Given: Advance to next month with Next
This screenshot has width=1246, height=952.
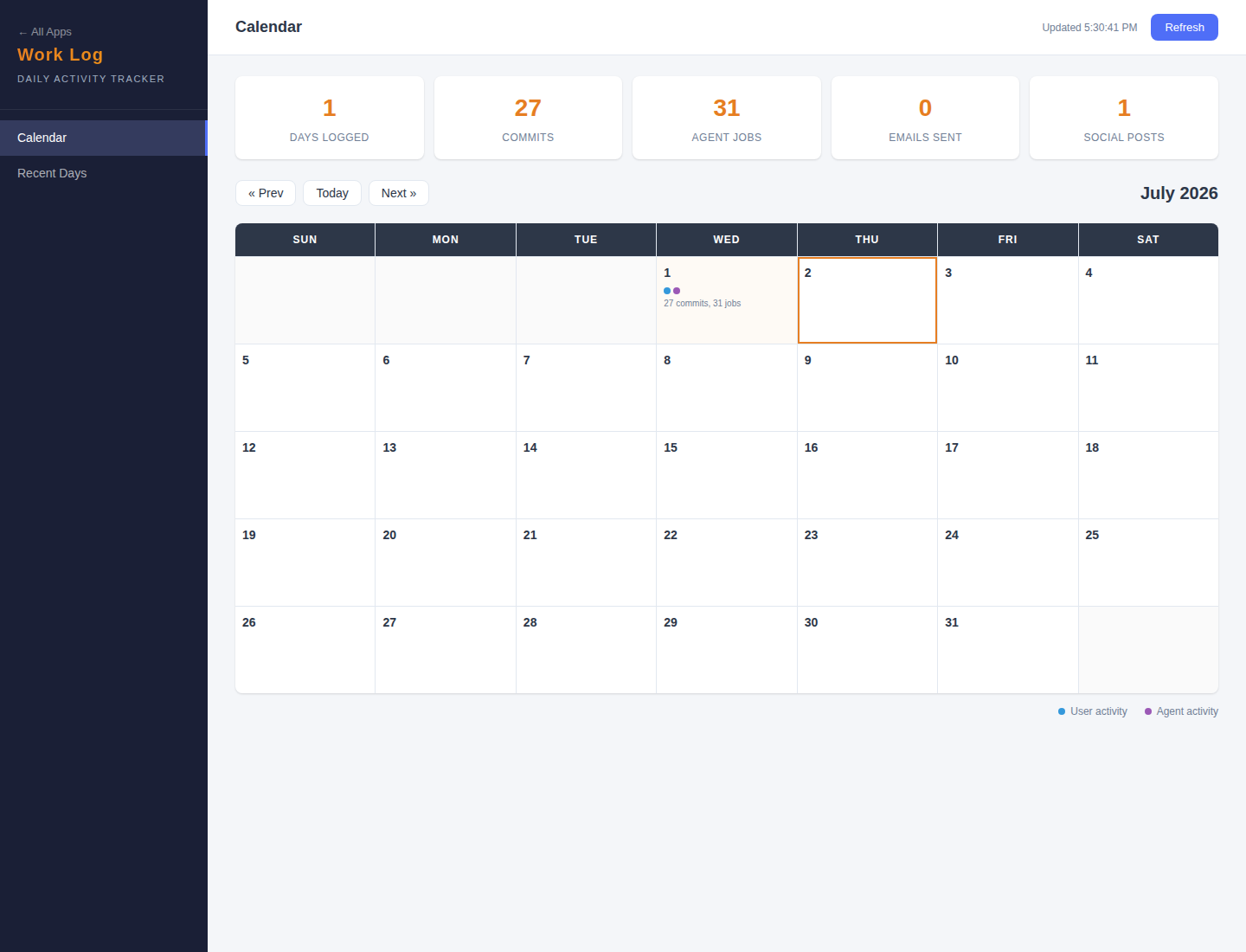Looking at the screenshot, I should point(399,193).
